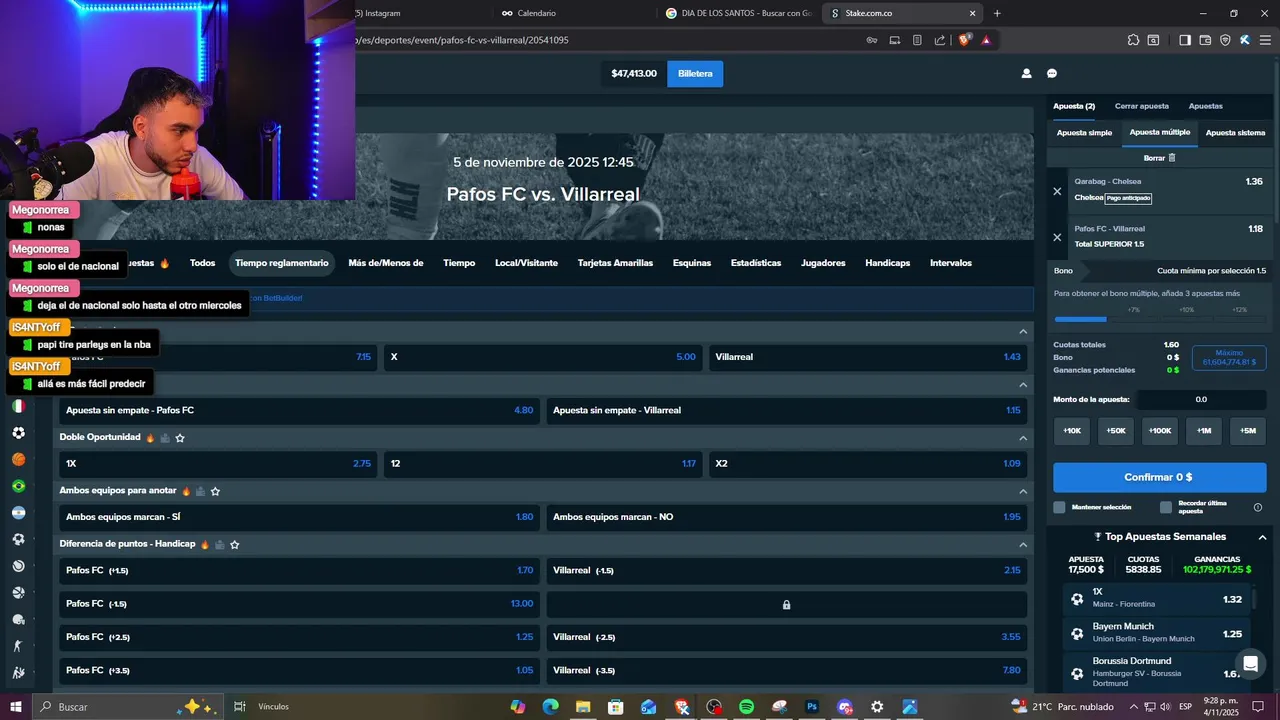Open Spotify from the taskbar
Screen dimensions: 1280x720
[746, 707]
